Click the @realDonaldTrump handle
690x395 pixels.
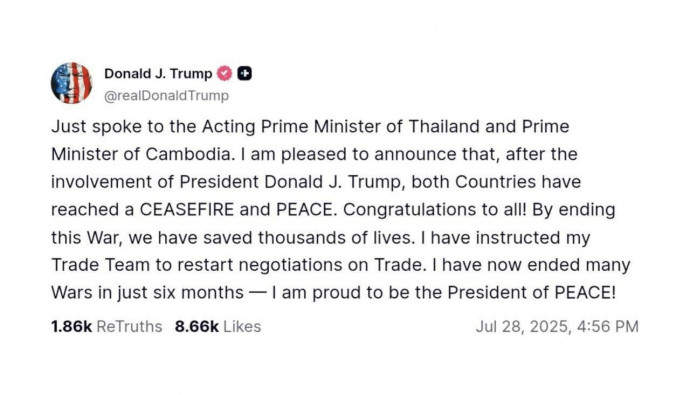tap(166, 95)
